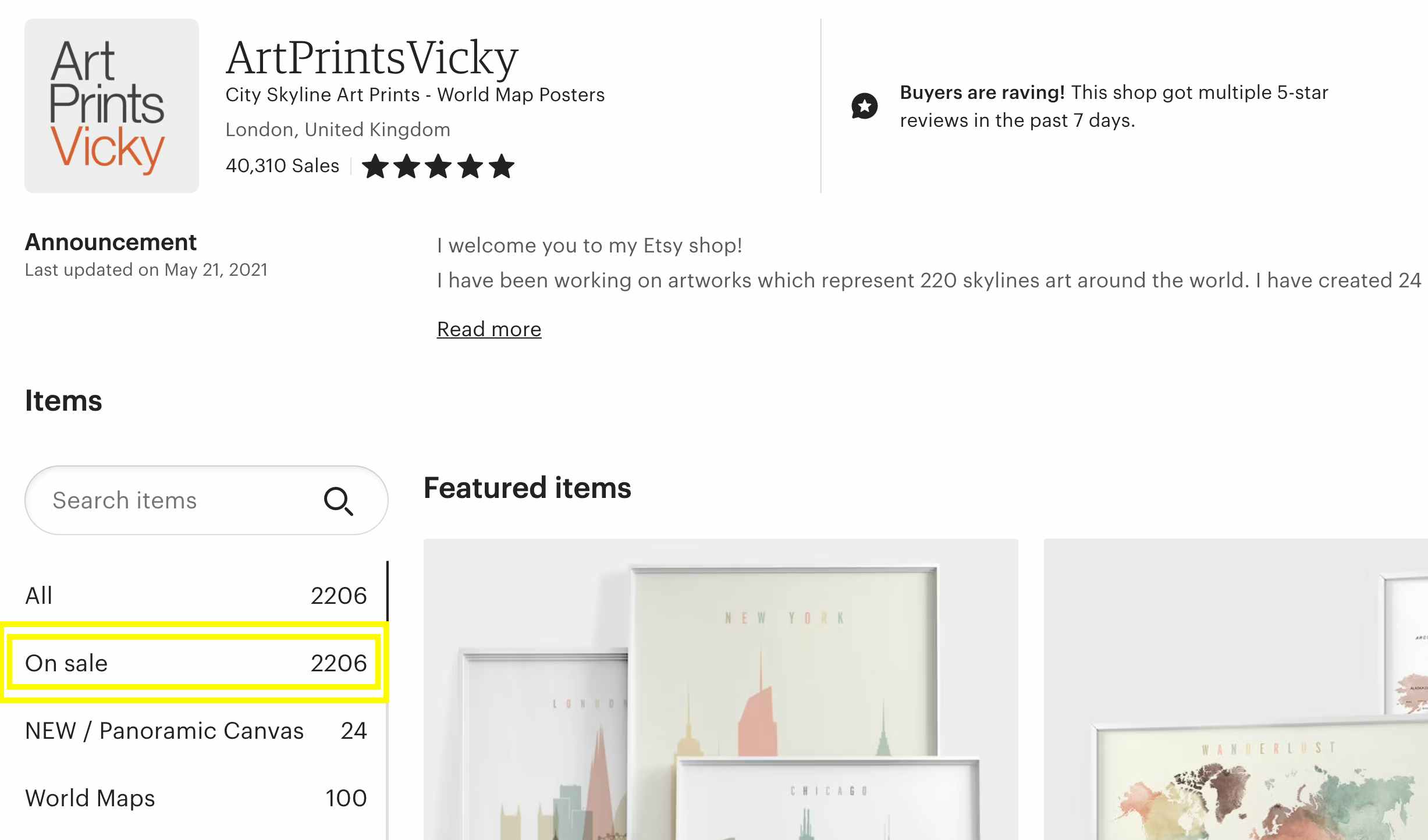Click the ArtPrintsVicky shop logo
This screenshot has height=840, width=1428.
pos(111,106)
